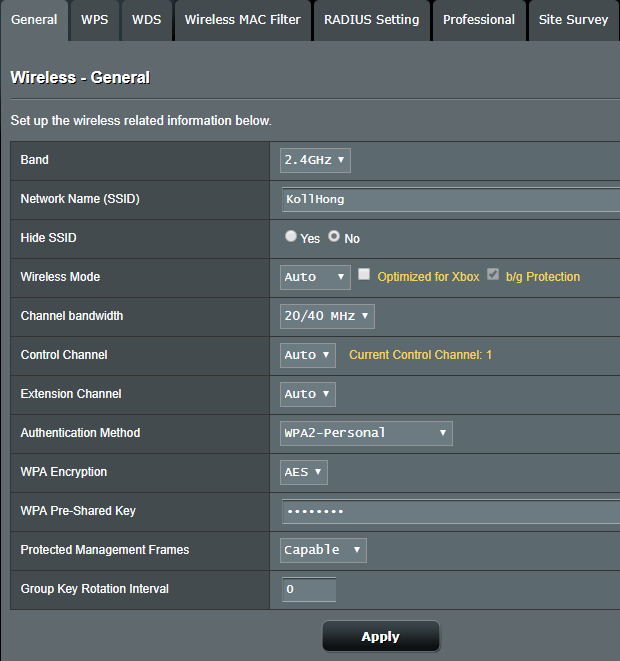The image size is (620, 661).
Task: Expand the Wireless Mode dropdown
Action: (315, 277)
